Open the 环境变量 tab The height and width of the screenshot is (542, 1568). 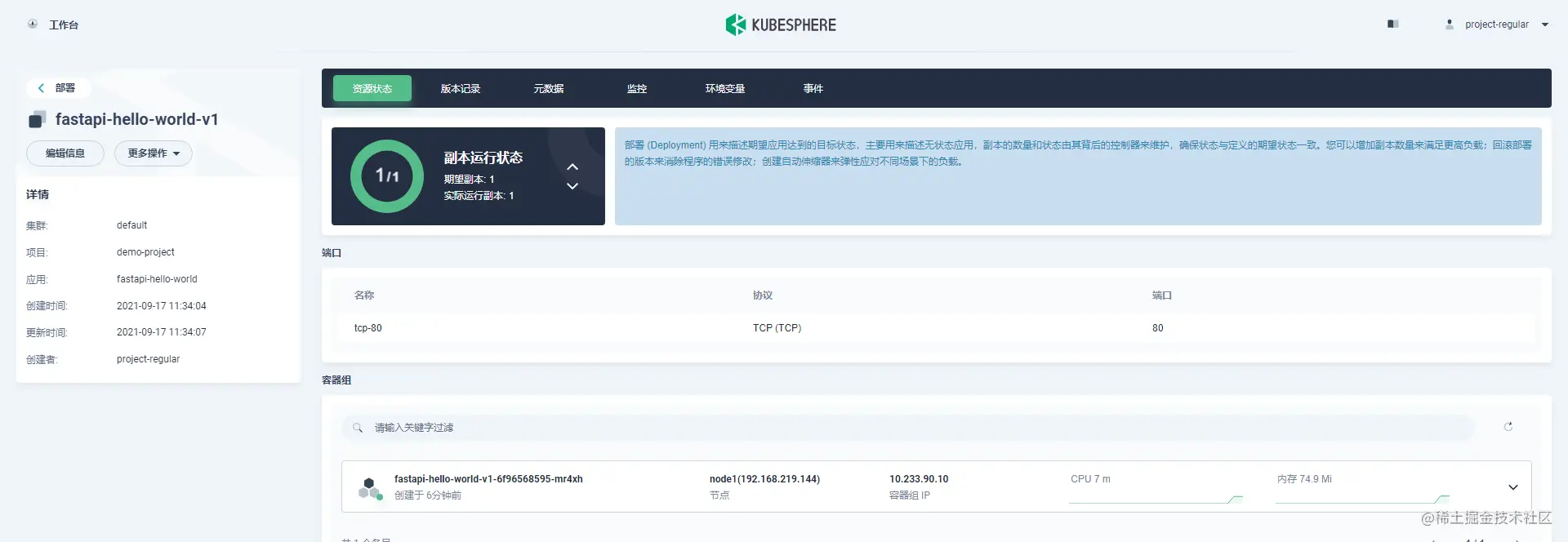tap(725, 88)
